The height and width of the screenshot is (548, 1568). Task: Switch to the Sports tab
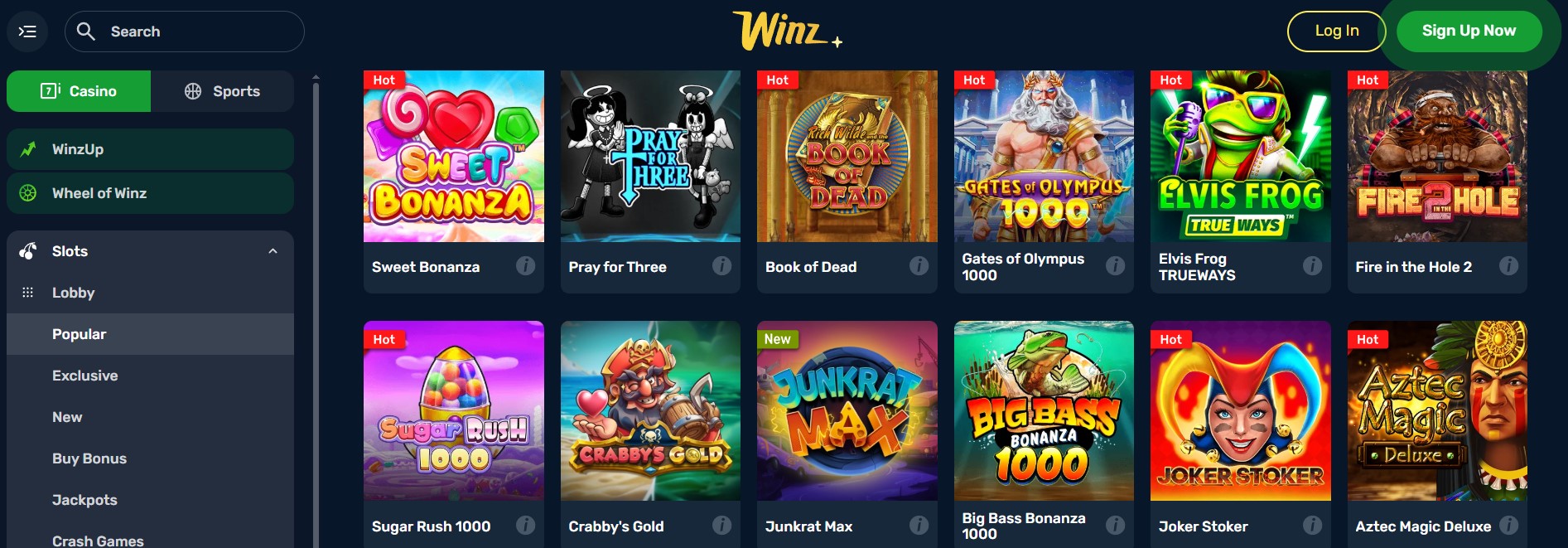[x=222, y=91]
